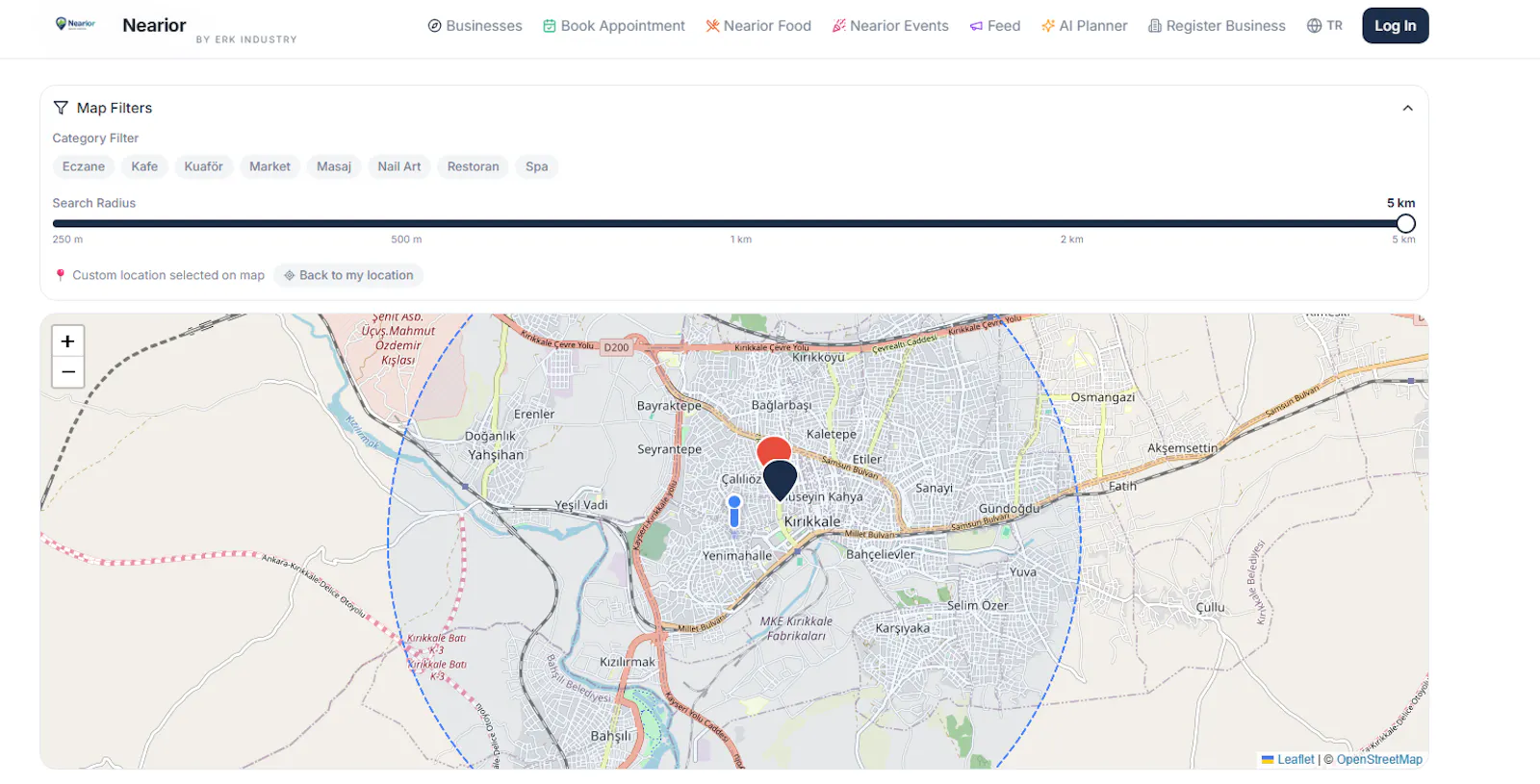Click the 2 km radius label
The width and height of the screenshot is (1540, 784).
click(x=1072, y=240)
